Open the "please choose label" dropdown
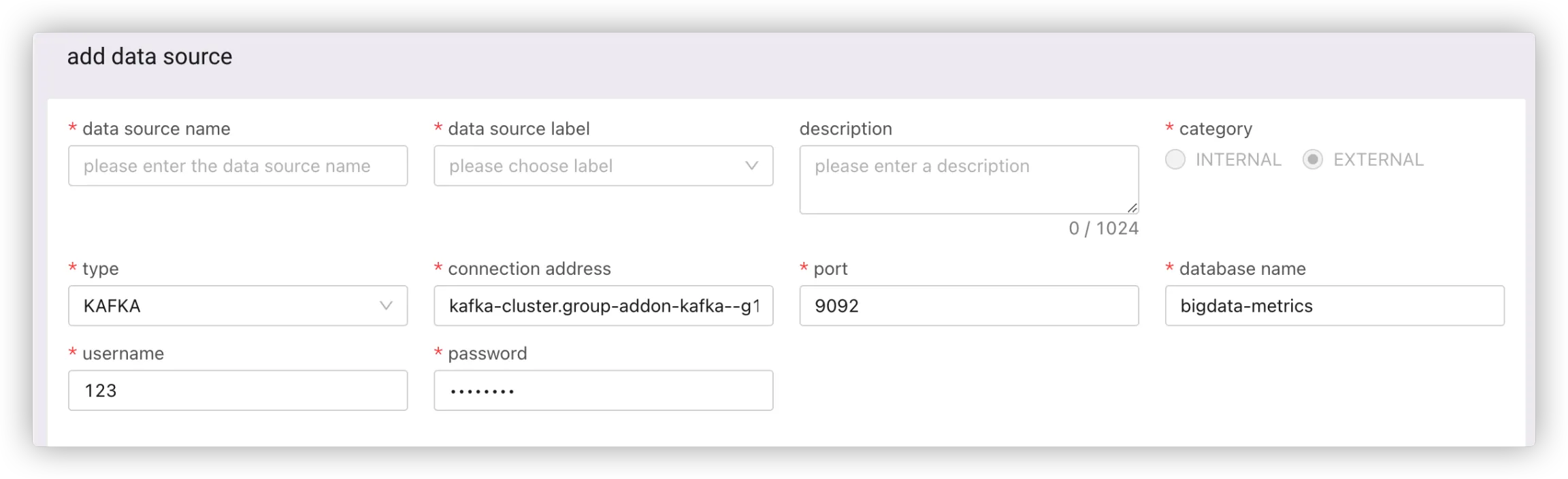 (603, 166)
